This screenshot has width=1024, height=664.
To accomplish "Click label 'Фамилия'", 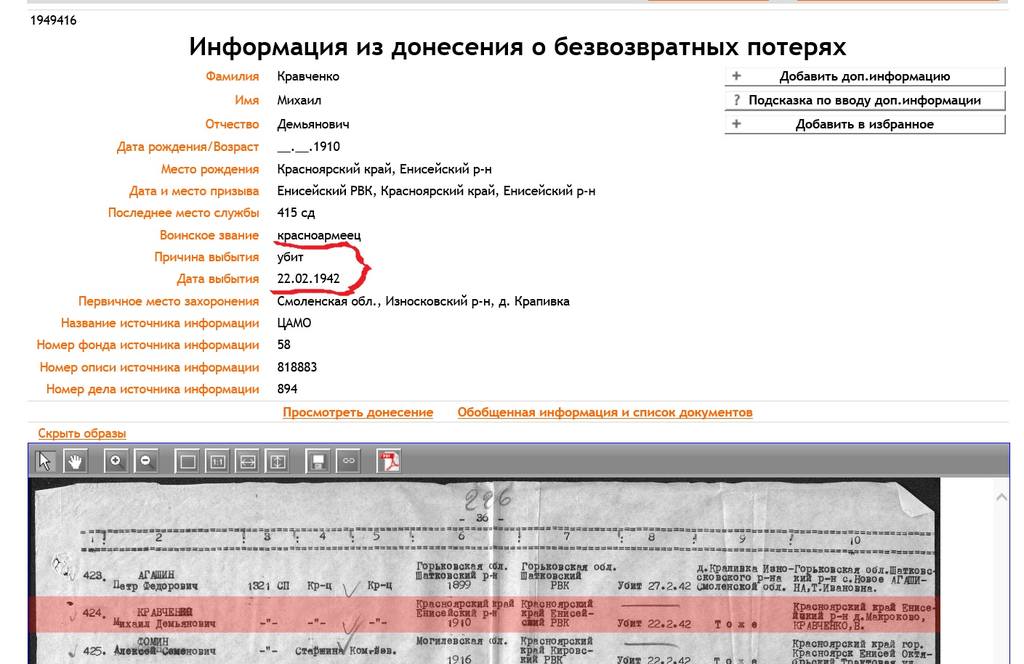I will coord(232,76).
